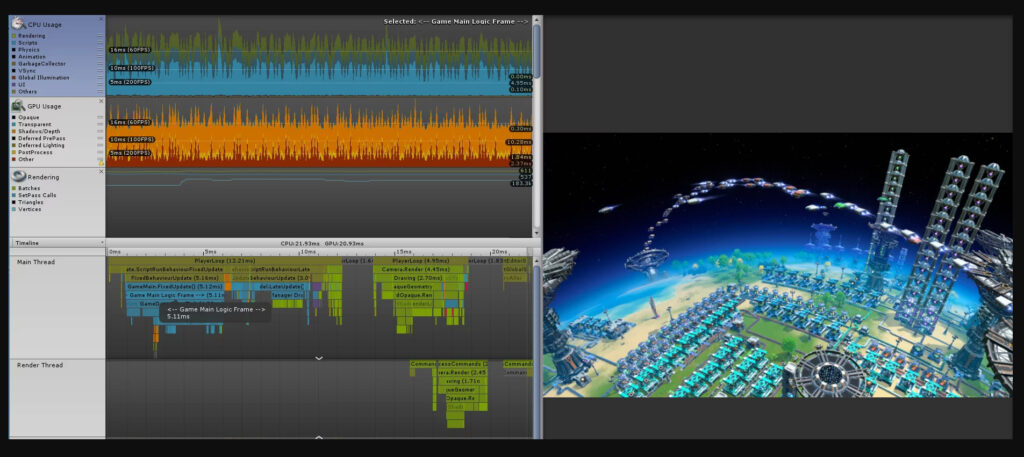Click the warning icon beside GPU Other
The image size is (1024, 457).
[x=101, y=163]
